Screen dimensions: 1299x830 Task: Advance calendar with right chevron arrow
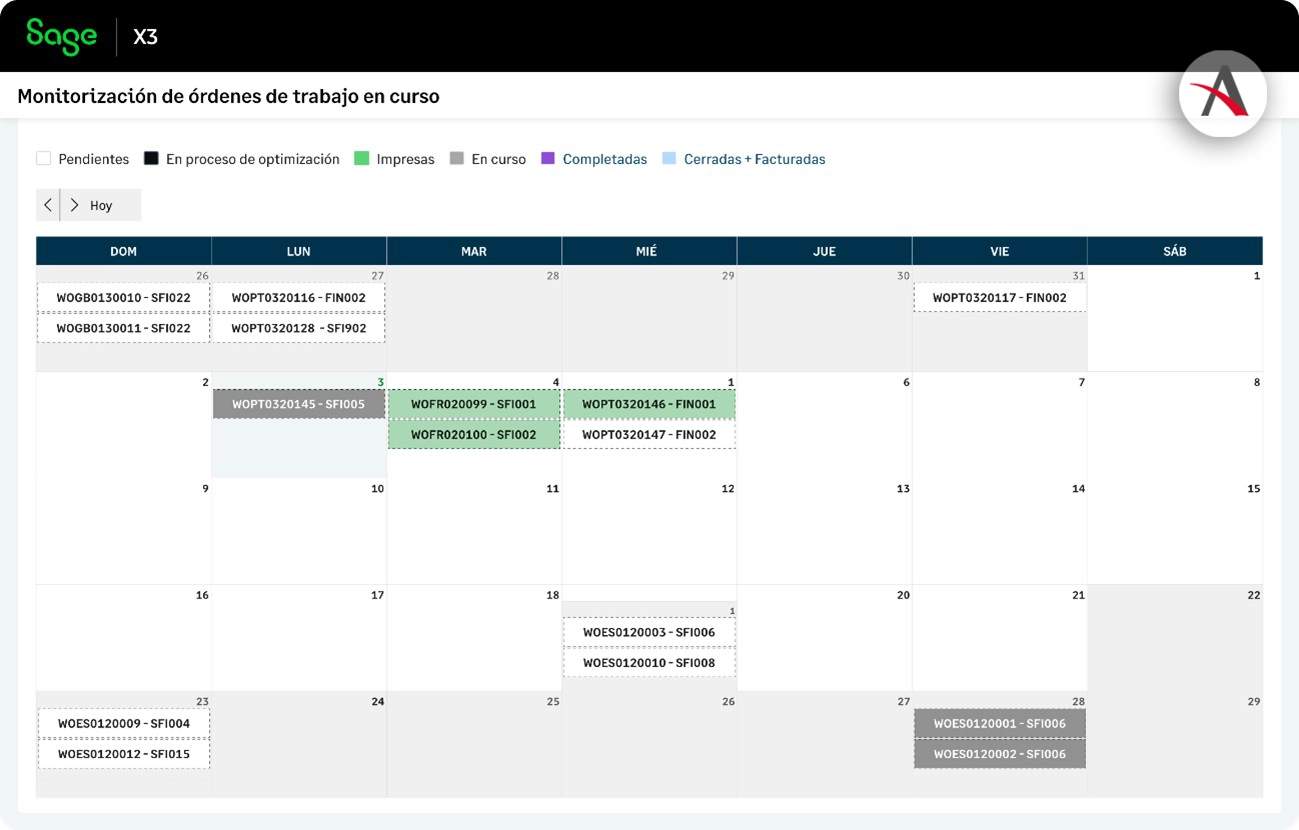(74, 205)
